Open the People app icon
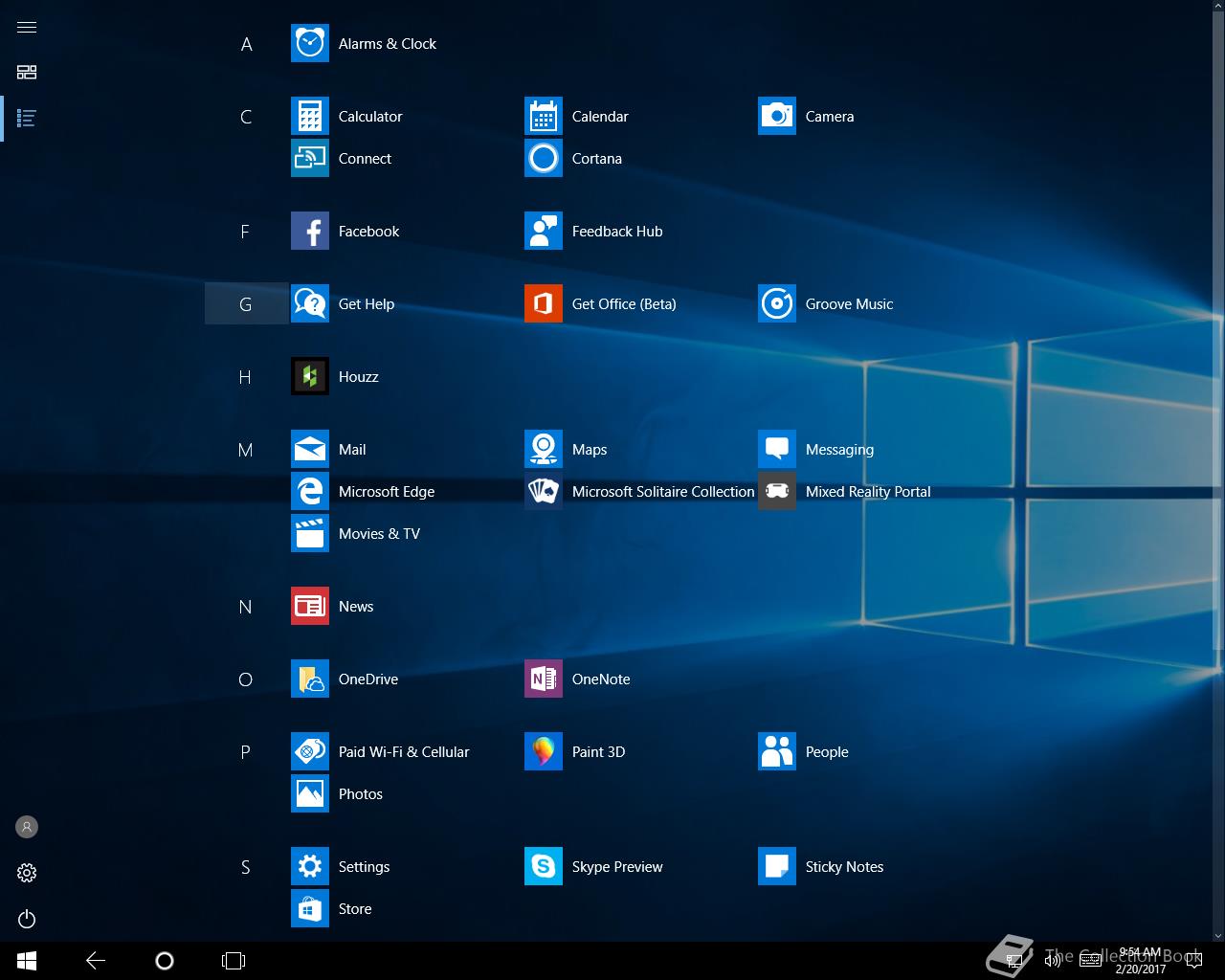This screenshot has height=980, width=1225. [777, 751]
